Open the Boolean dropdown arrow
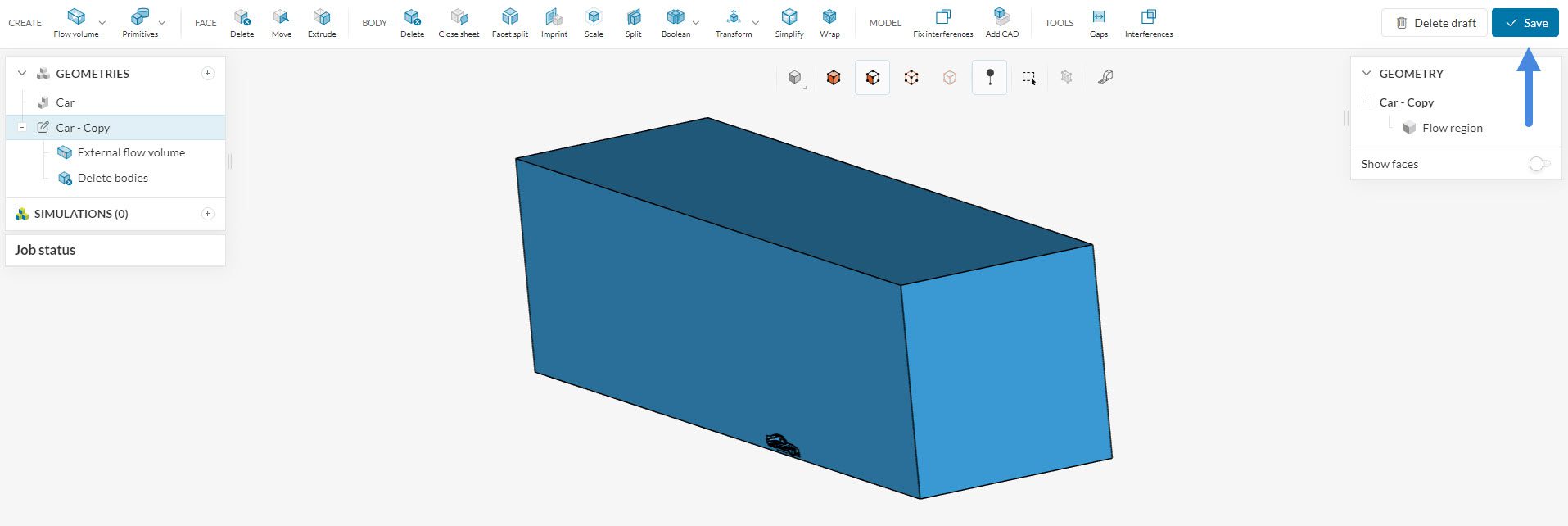 coord(696,23)
